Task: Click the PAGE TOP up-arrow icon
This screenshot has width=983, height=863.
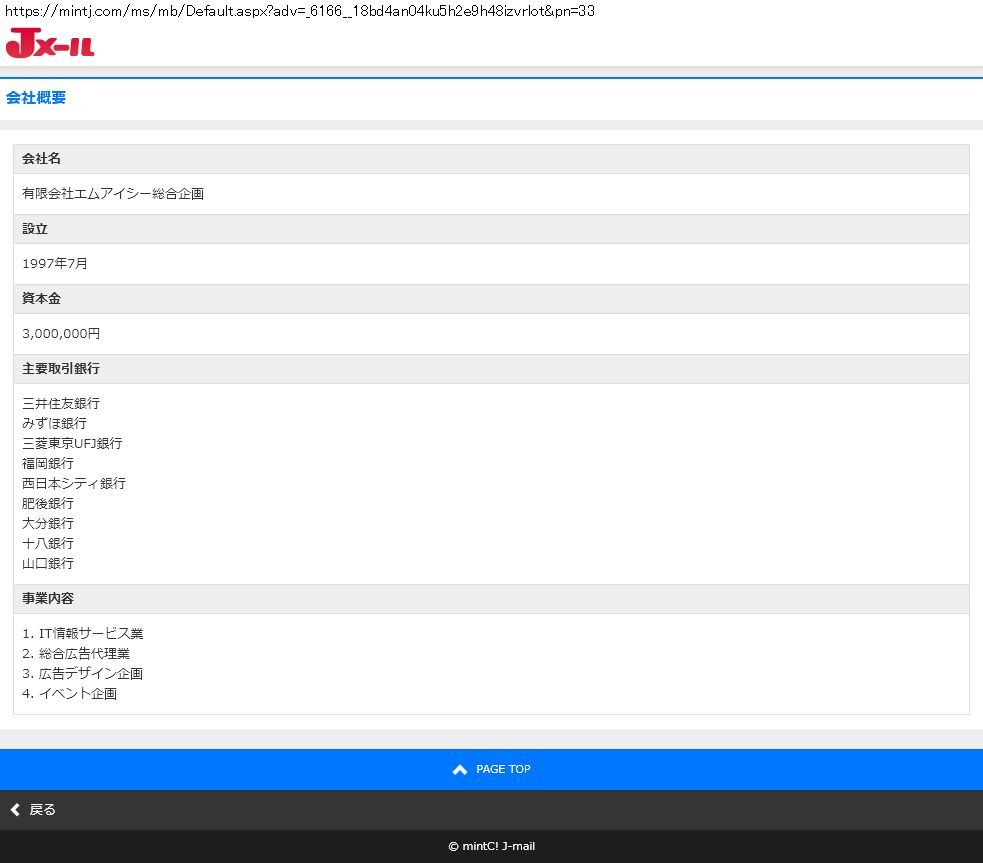Action: pos(460,769)
